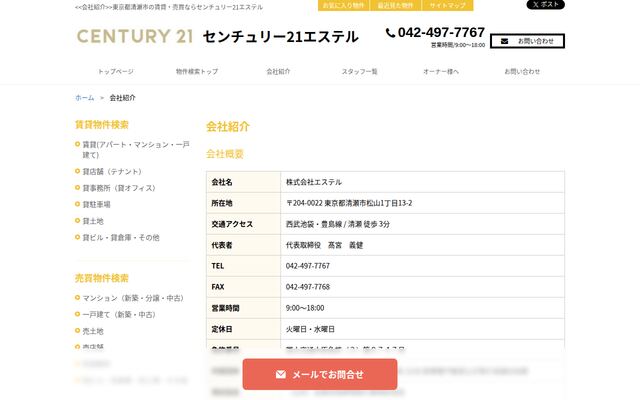Open 物件検索トップ in navigation

click(197, 71)
